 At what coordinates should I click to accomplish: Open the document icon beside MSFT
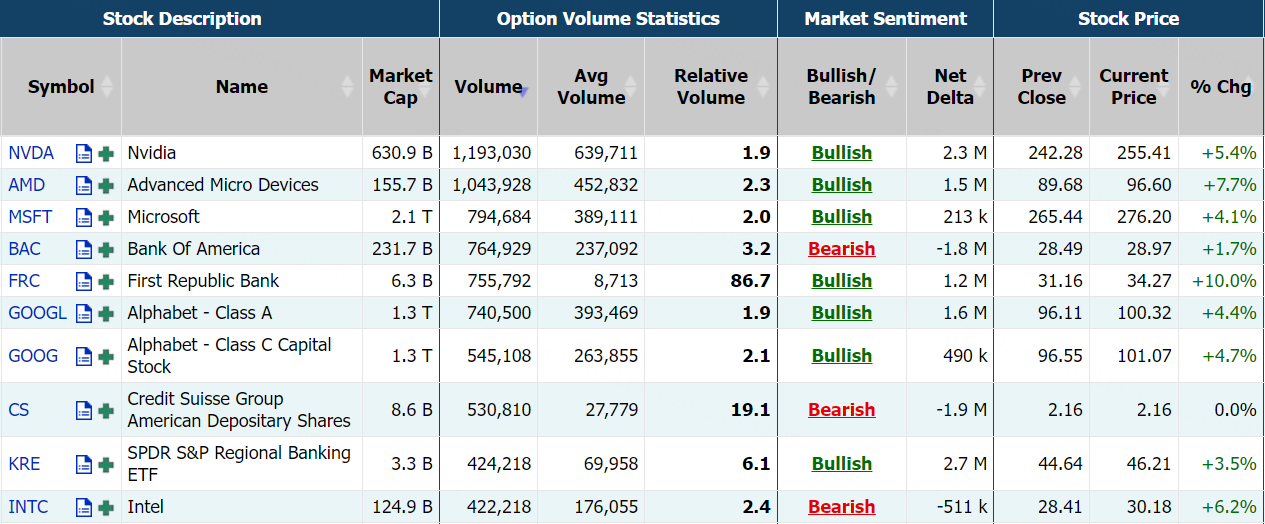(x=84, y=218)
